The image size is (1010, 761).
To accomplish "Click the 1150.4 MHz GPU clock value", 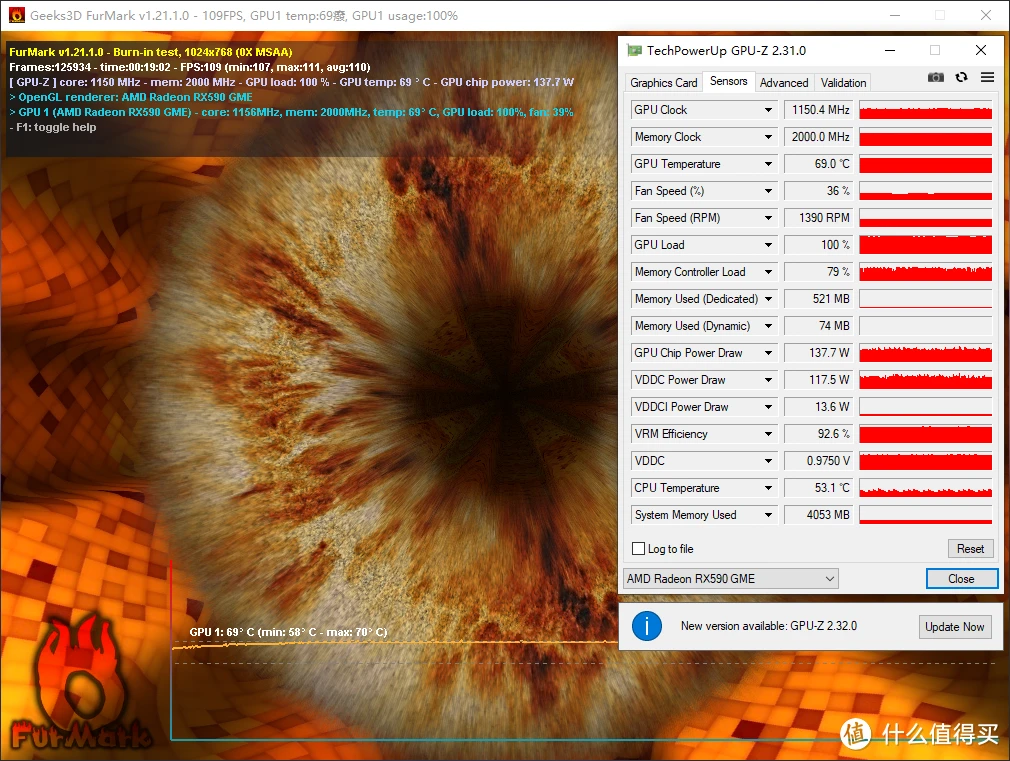I will [819, 110].
